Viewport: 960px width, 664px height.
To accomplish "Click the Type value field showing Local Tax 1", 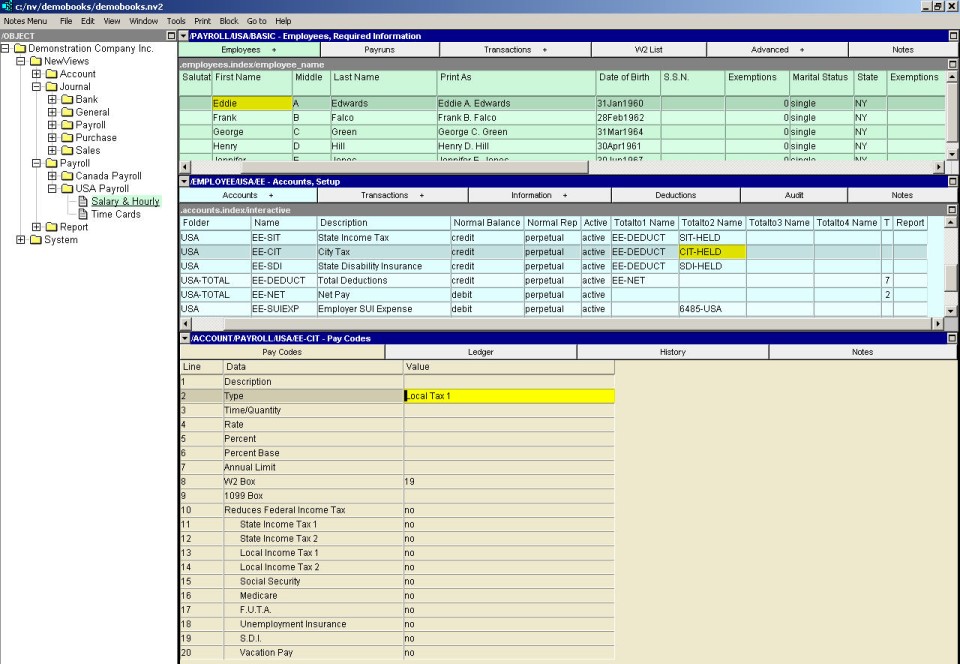I will coord(509,396).
